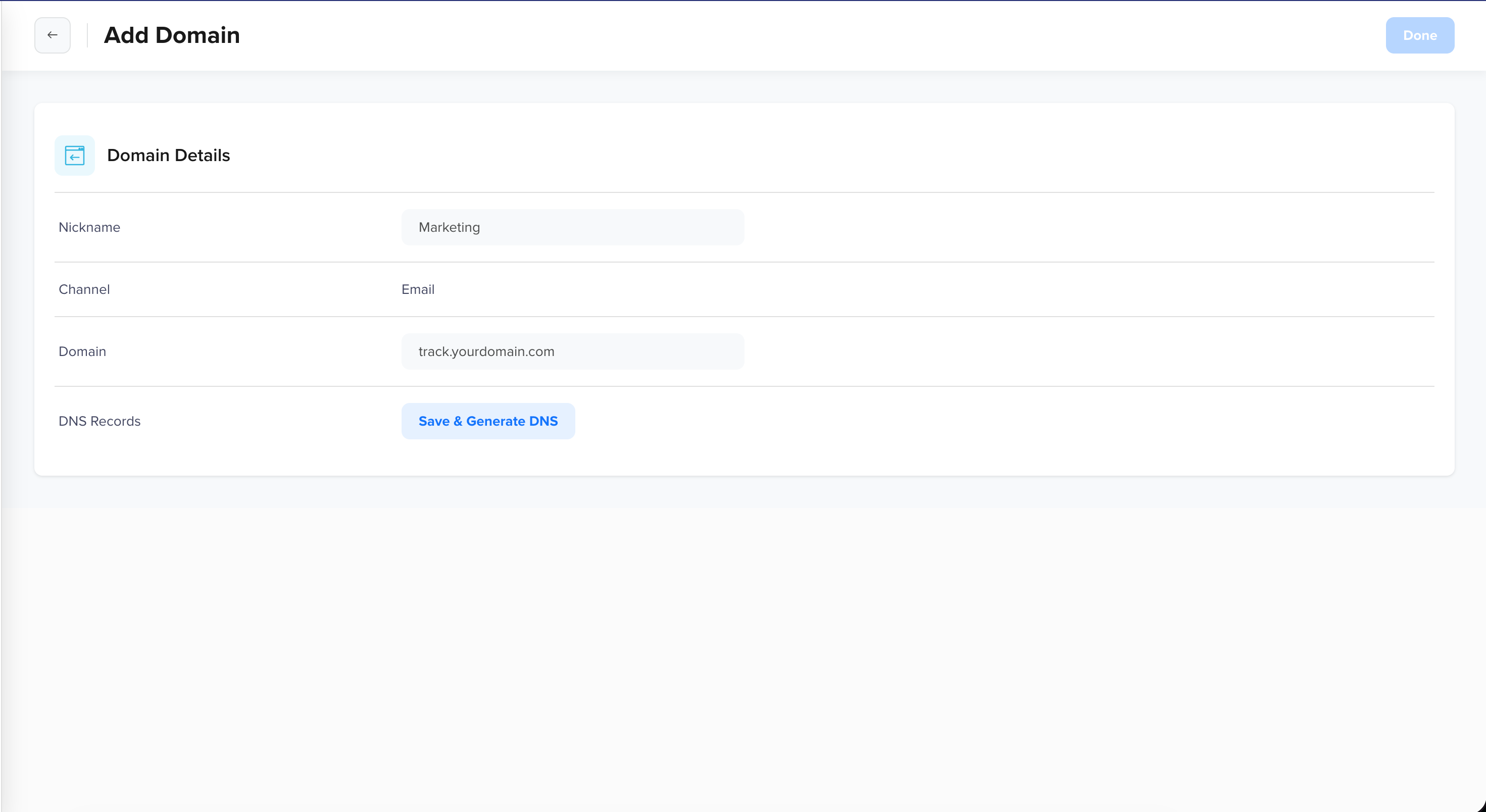Click the Domain Details section heading
The image size is (1486, 812).
point(168,155)
